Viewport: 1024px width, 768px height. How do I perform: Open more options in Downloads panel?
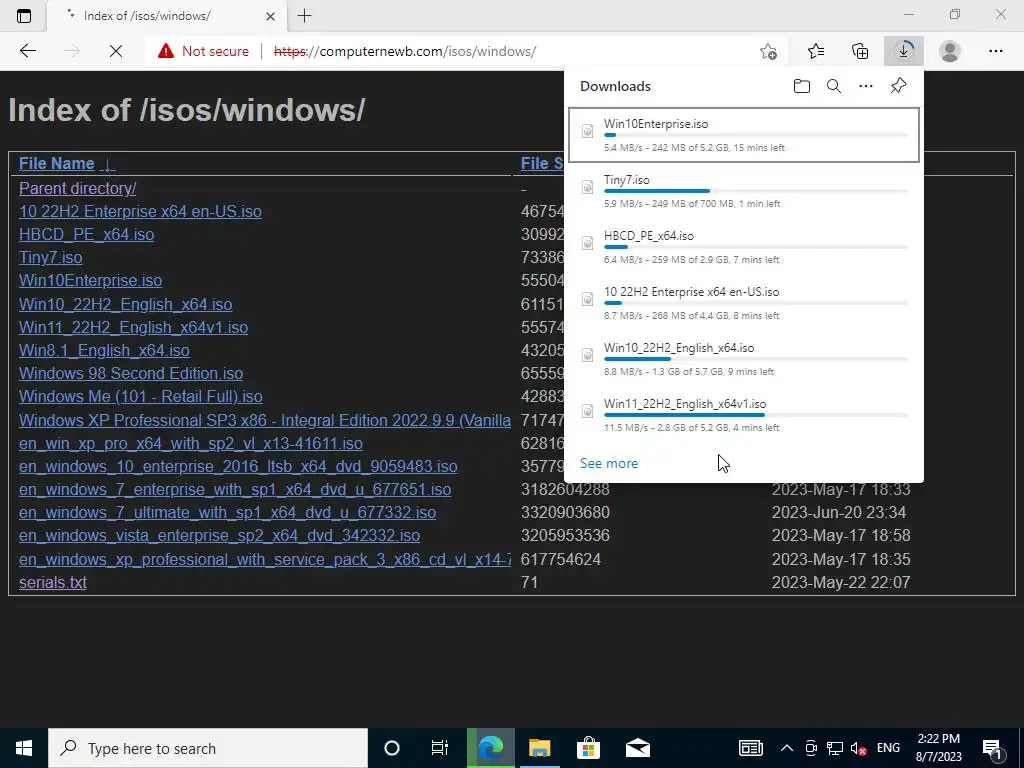tap(866, 86)
